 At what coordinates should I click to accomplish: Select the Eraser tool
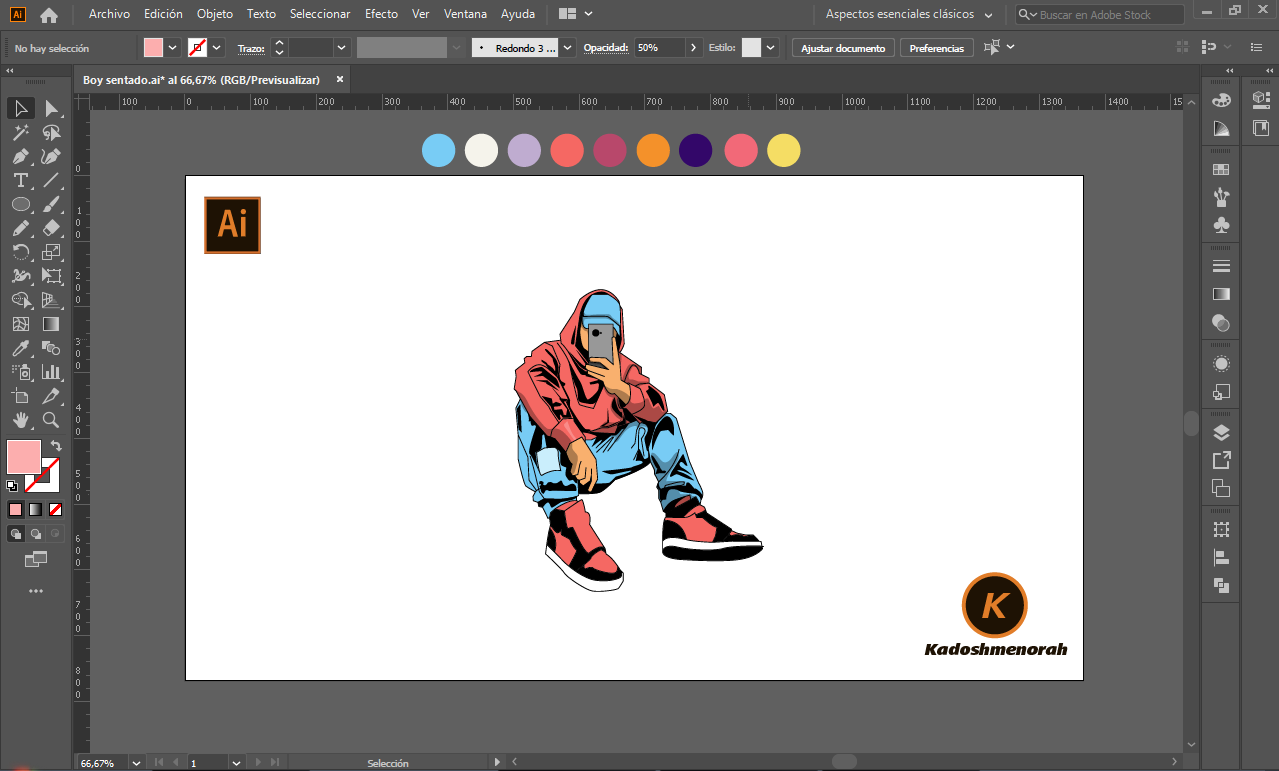(51, 228)
